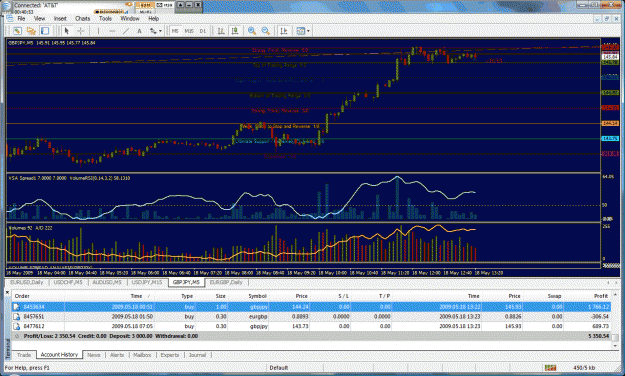This screenshot has width=625, height=376.
Task: Open the Help menu
Action: [x=153, y=18]
